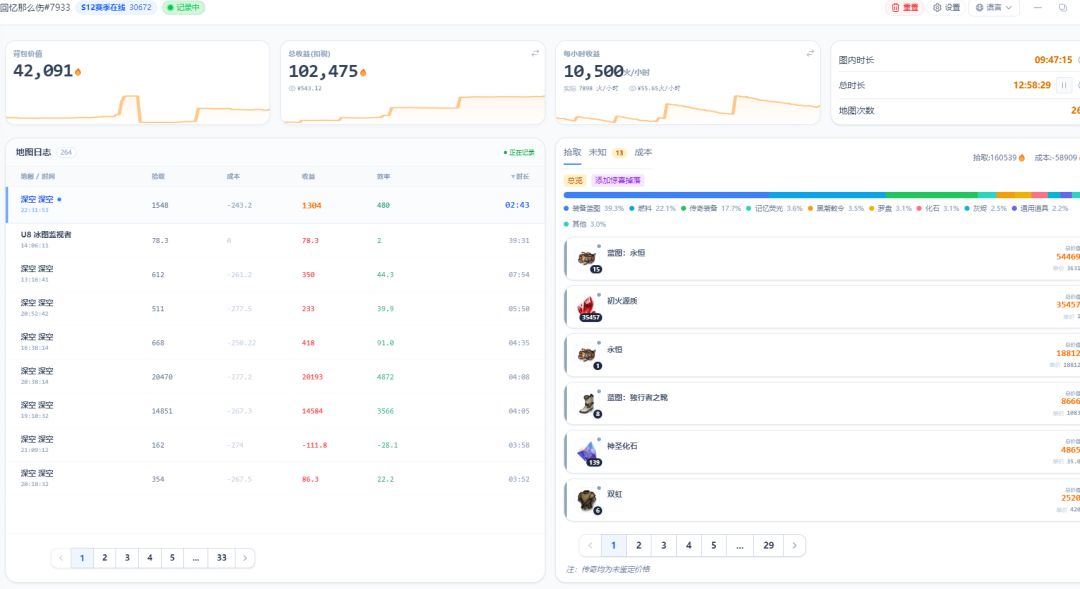Expand the language globe dropdown
Screen dimensions: 1080x589
[993, 8]
